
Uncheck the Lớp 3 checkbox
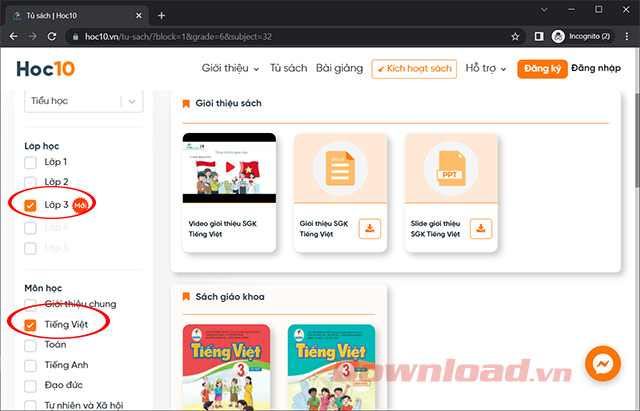pyautogui.click(x=30, y=205)
